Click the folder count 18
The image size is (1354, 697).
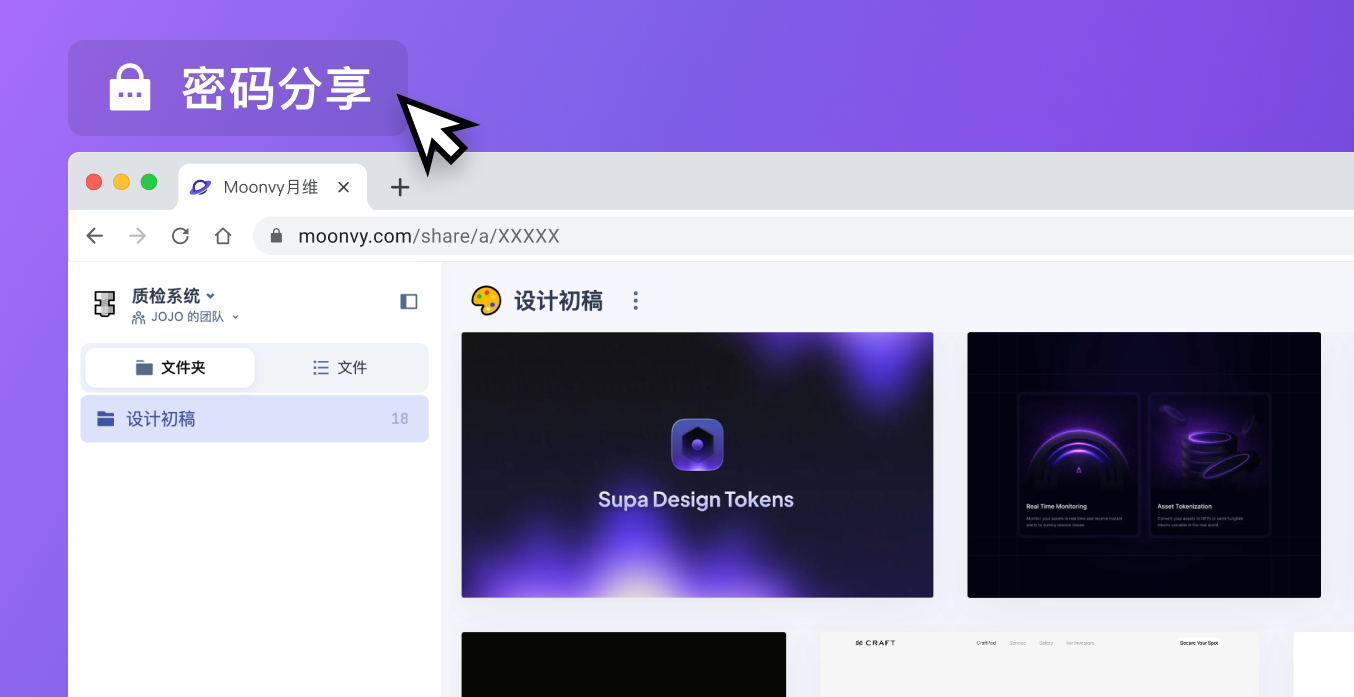(400, 419)
